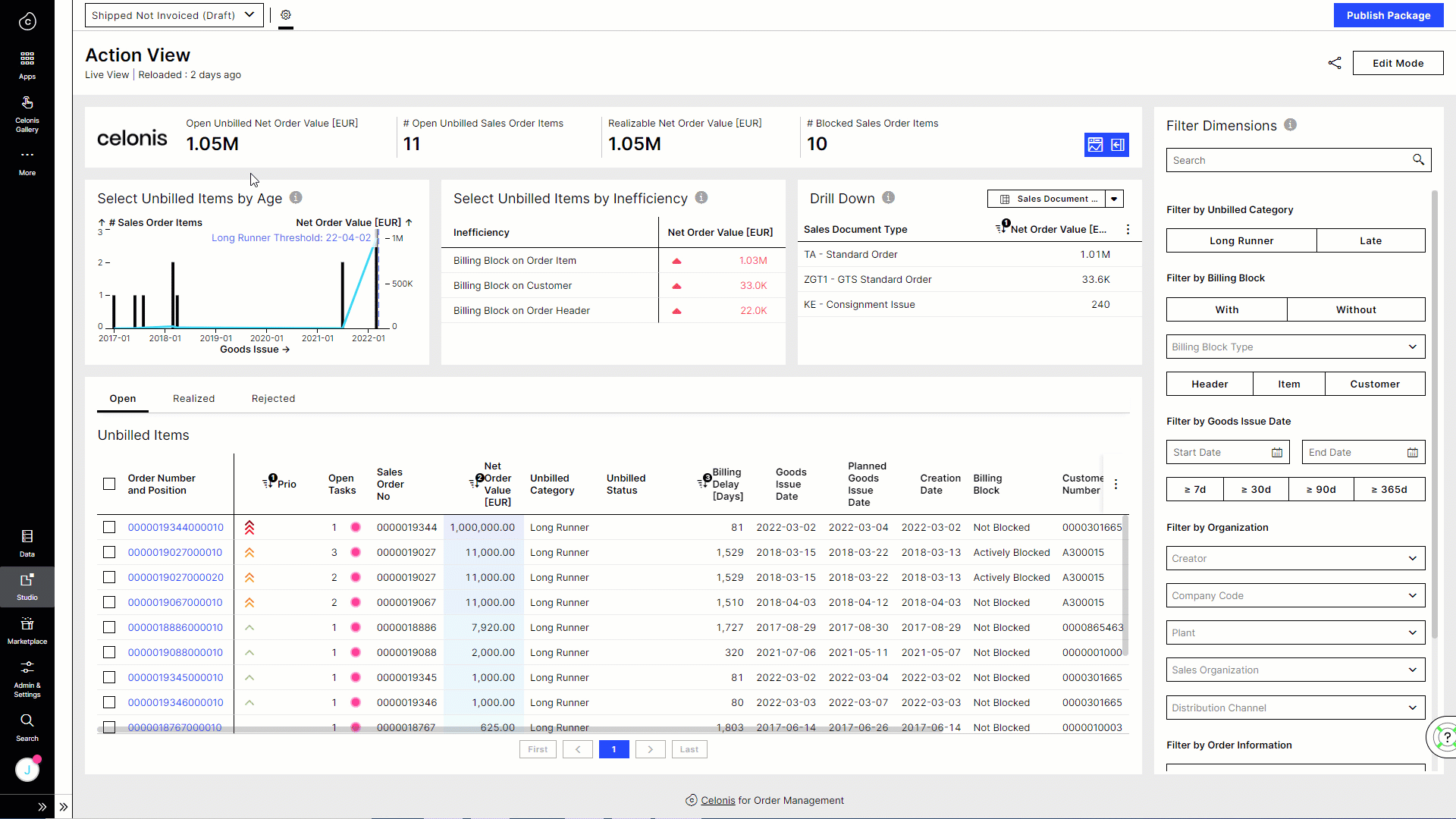Click the settings gear next to the package dropdown
The width and height of the screenshot is (1456, 819).
coord(286,14)
